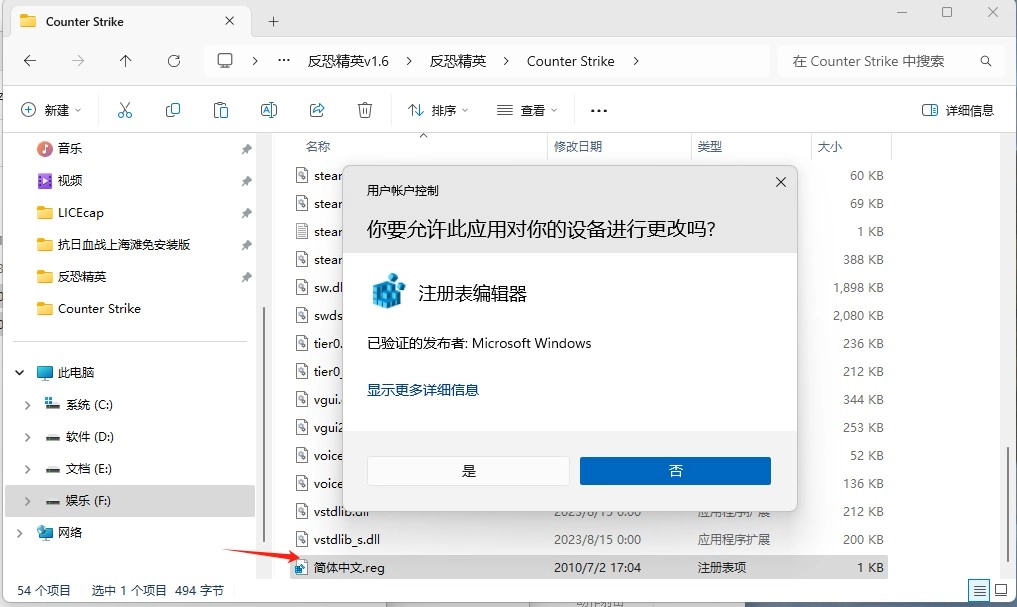Refresh the current folder view
This screenshot has height=607, width=1017.
[174, 61]
